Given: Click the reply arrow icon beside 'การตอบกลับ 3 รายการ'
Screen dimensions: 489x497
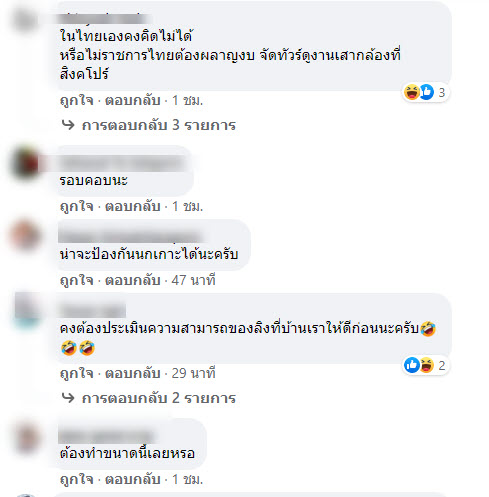Looking at the screenshot, I should [x=68, y=125].
